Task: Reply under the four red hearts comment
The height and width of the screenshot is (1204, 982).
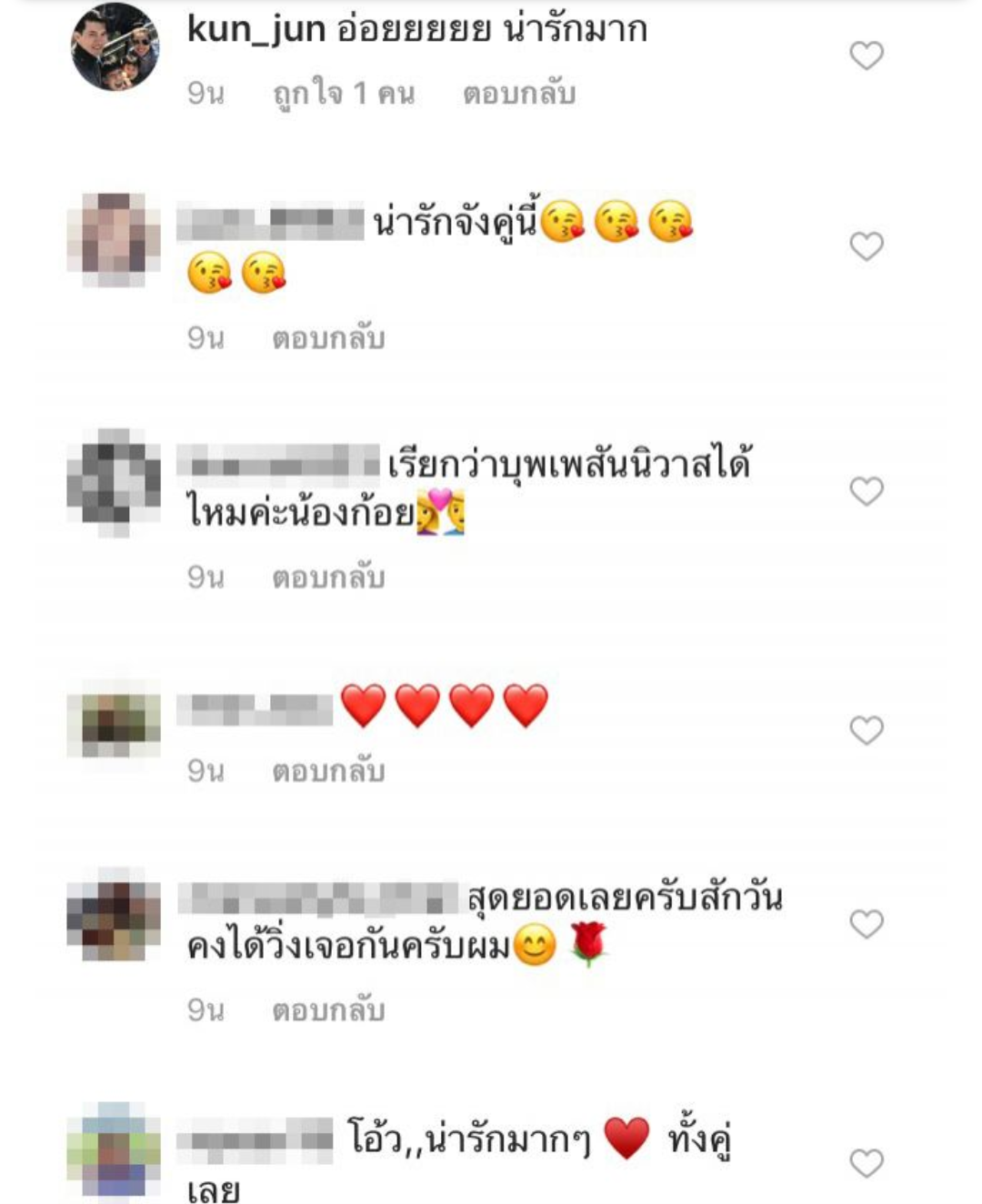Action: [x=328, y=771]
